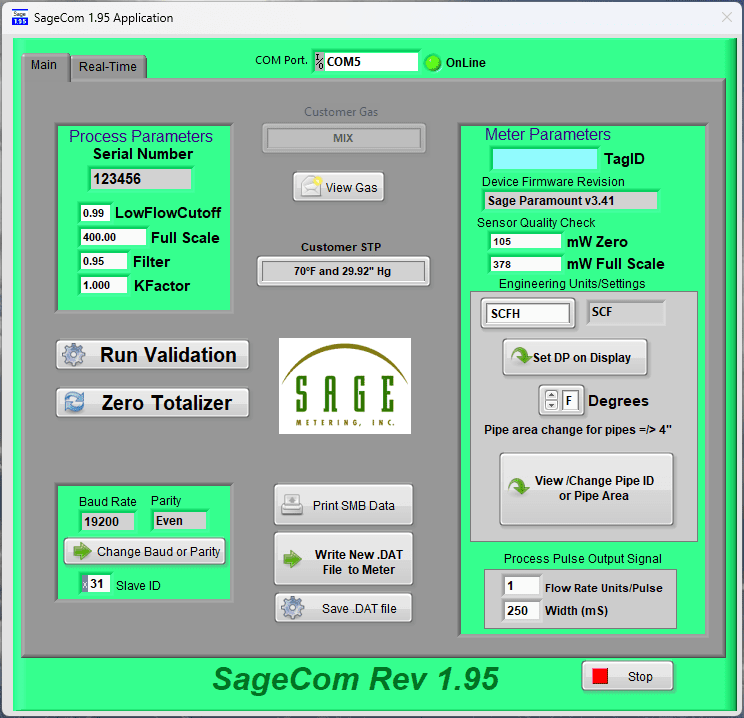The height and width of the screenshot is (718, 744).
Task: Switch to the Main tab
Action: [44, 65]
